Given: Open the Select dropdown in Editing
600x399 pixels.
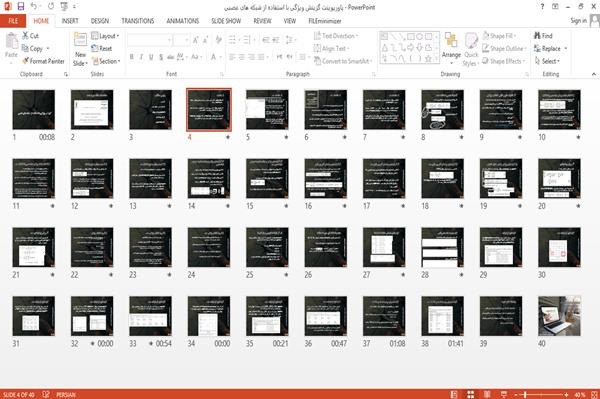Looking at the screenshot, I should (547, 61).
